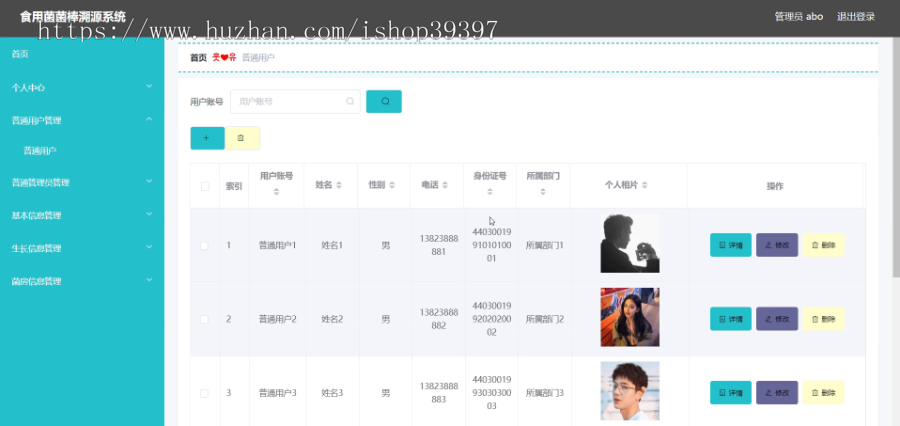The width and height of the screenshot is (900, 426).
Task: Click 首页 in the breadcrumb
Action: pyautogui.click(x=199, y=57)
